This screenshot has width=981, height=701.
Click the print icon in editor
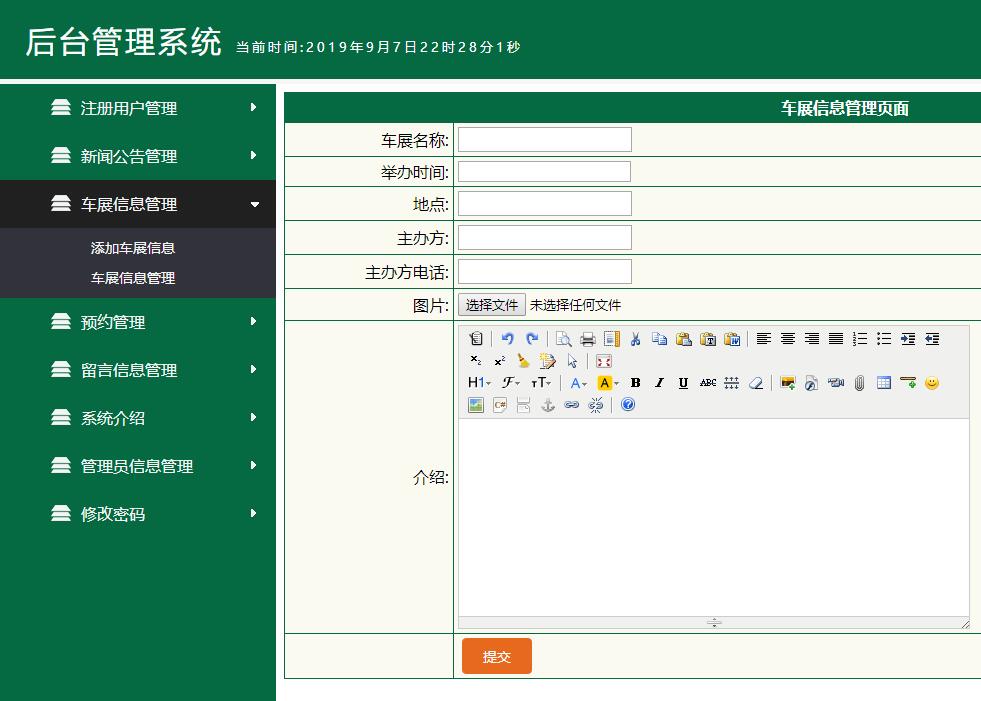point(587,339)
